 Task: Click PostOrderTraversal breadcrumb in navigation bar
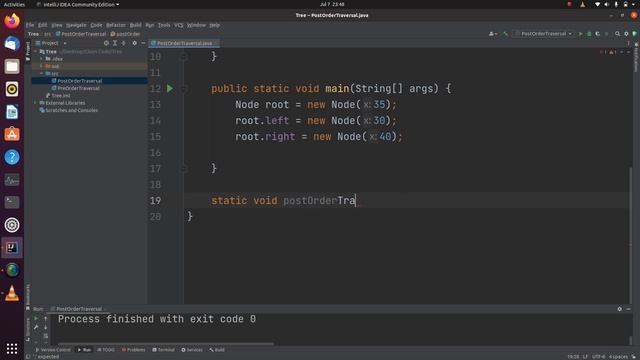(x=81, y=34)
